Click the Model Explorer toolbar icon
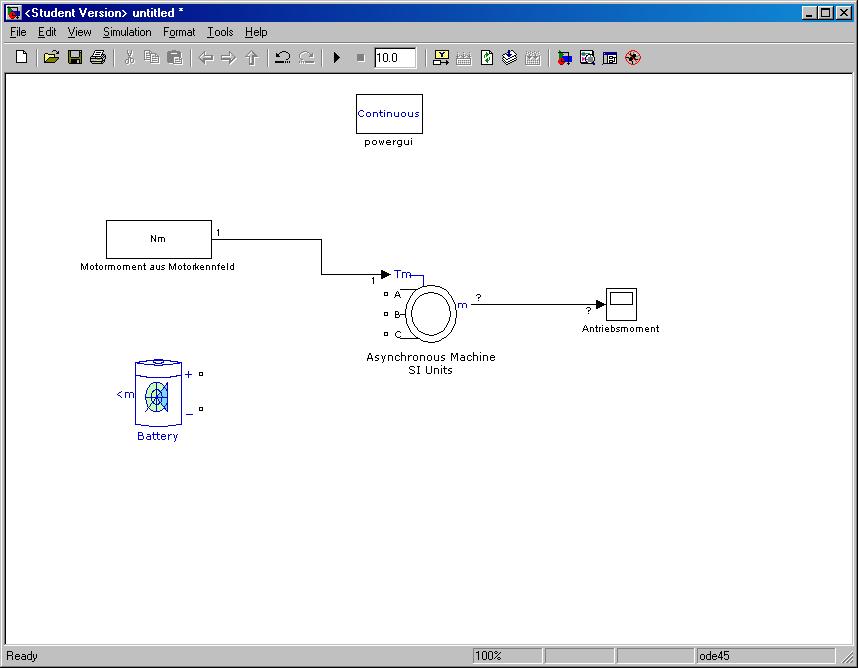The width and height of the screenshot is (859, 668). coord(587,58)
